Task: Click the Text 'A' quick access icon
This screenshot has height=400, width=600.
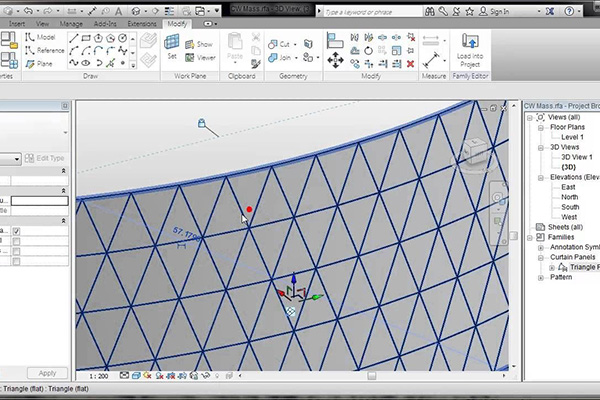Action: (119, 11)
